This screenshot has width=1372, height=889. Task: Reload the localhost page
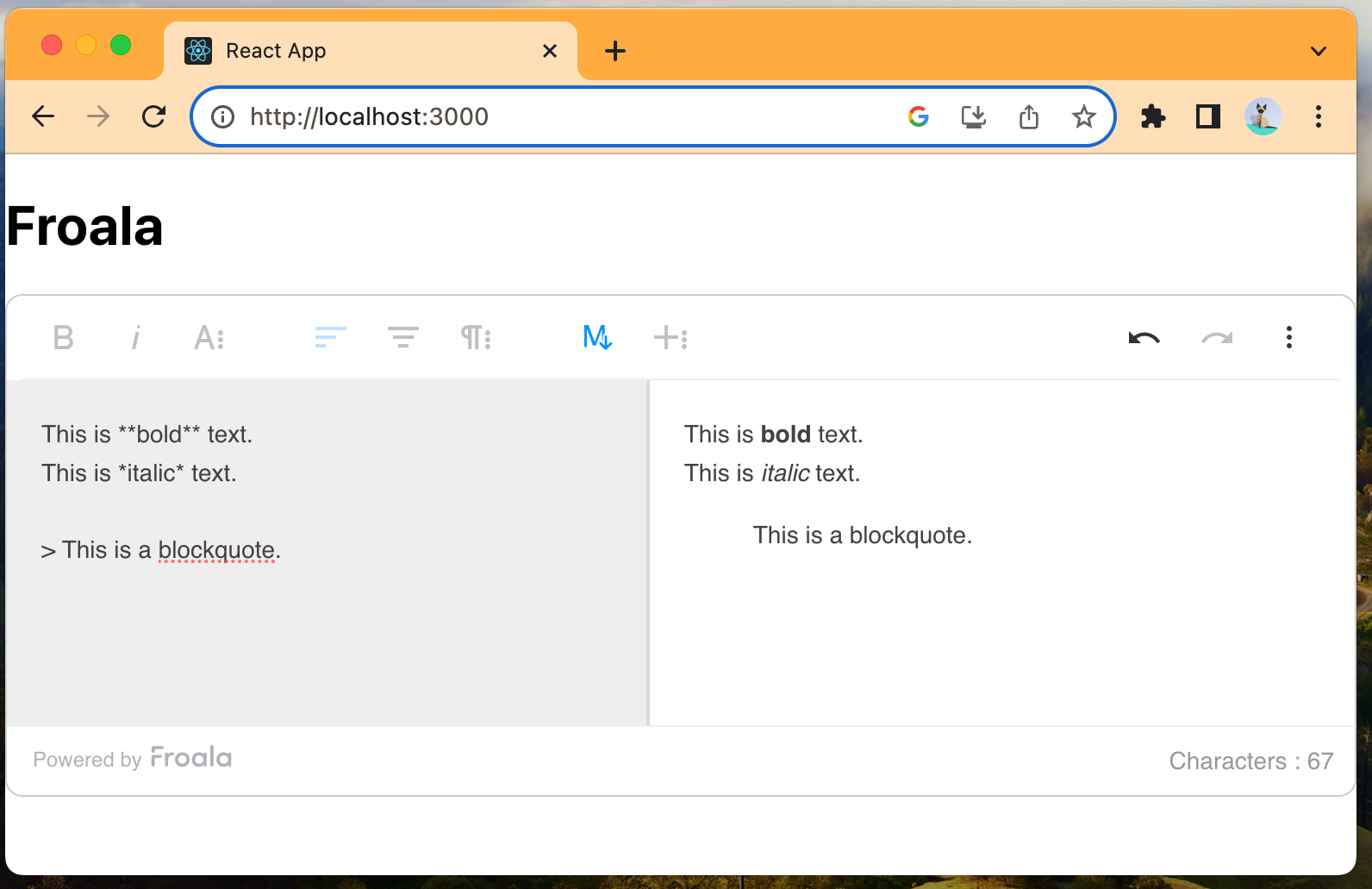pyautogui.click(x=153, y=116)
